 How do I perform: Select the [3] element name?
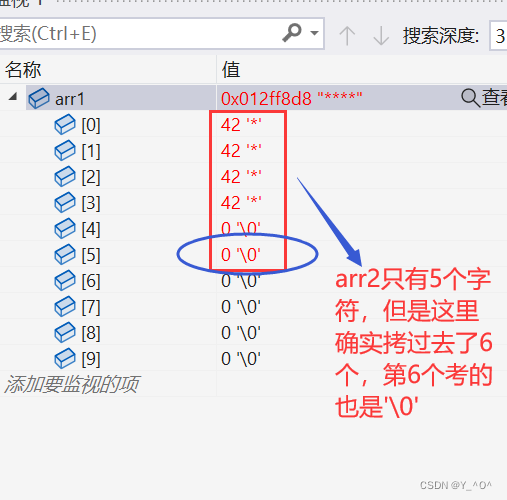[91, 203]
